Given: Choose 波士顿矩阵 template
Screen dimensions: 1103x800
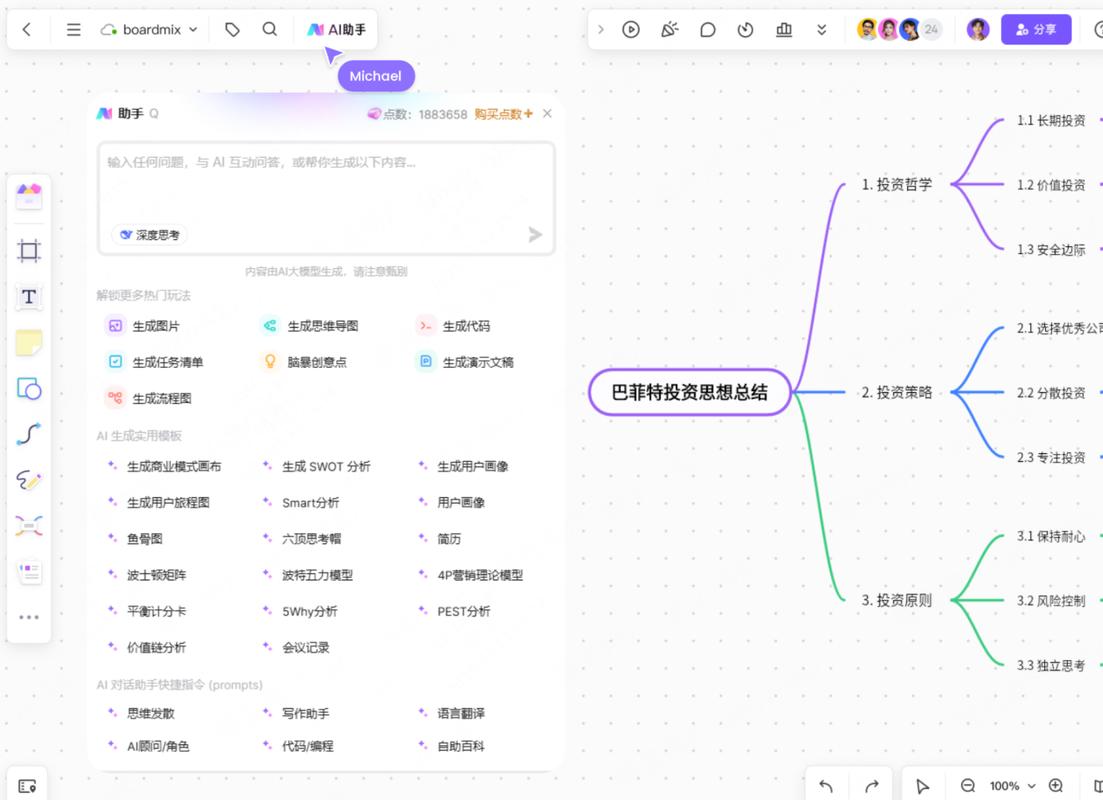Looking at the screenshot, I should (148, 575).
